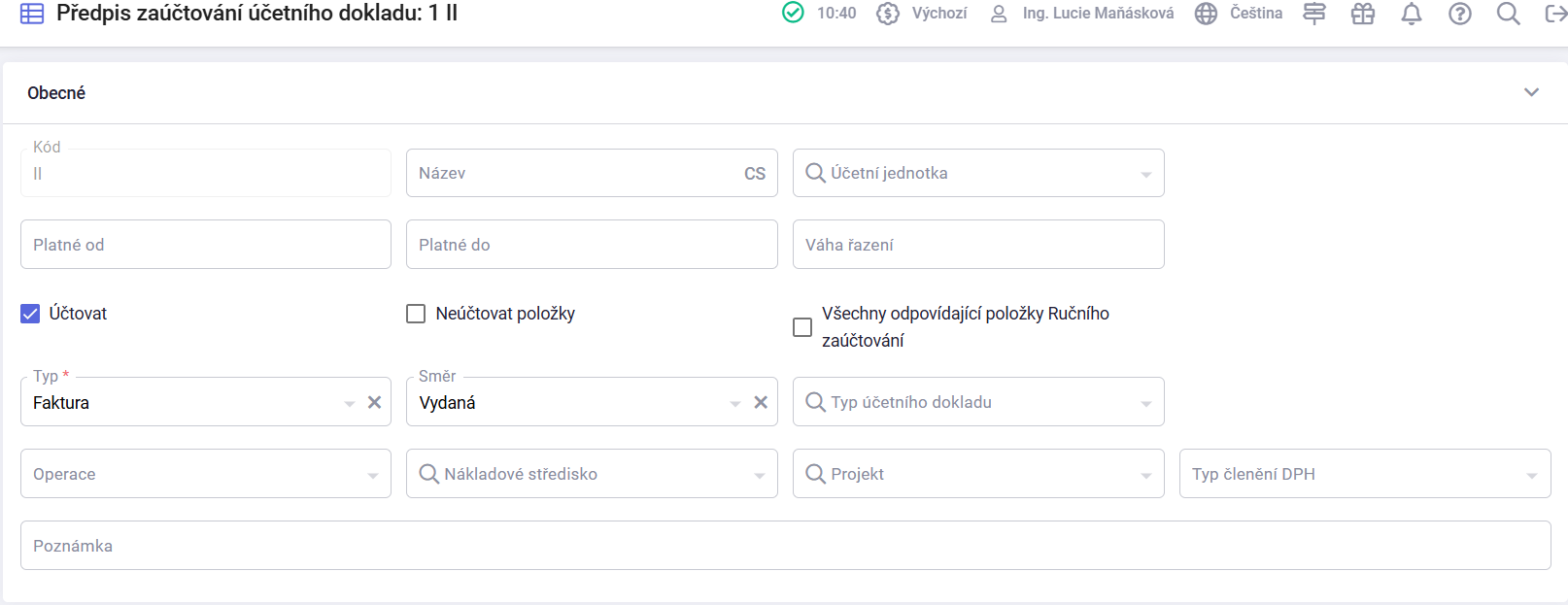Click the table grid icon beside the title
Screen dimensions: 1568x605
(x=32, y=14)
